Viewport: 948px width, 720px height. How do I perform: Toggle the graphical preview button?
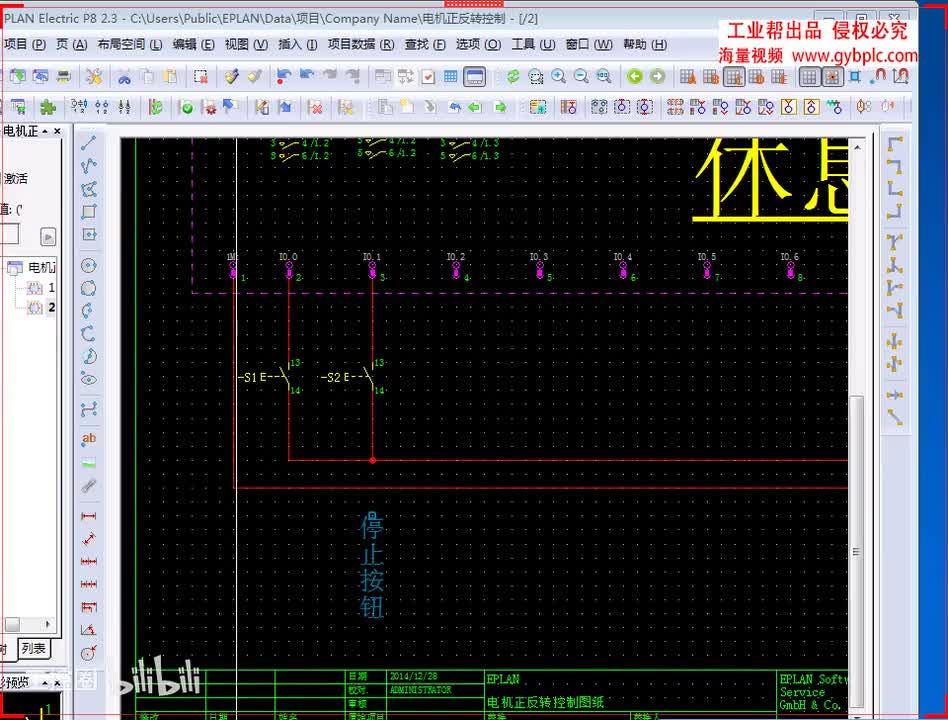pyautogui.click(x=475, y=77)
